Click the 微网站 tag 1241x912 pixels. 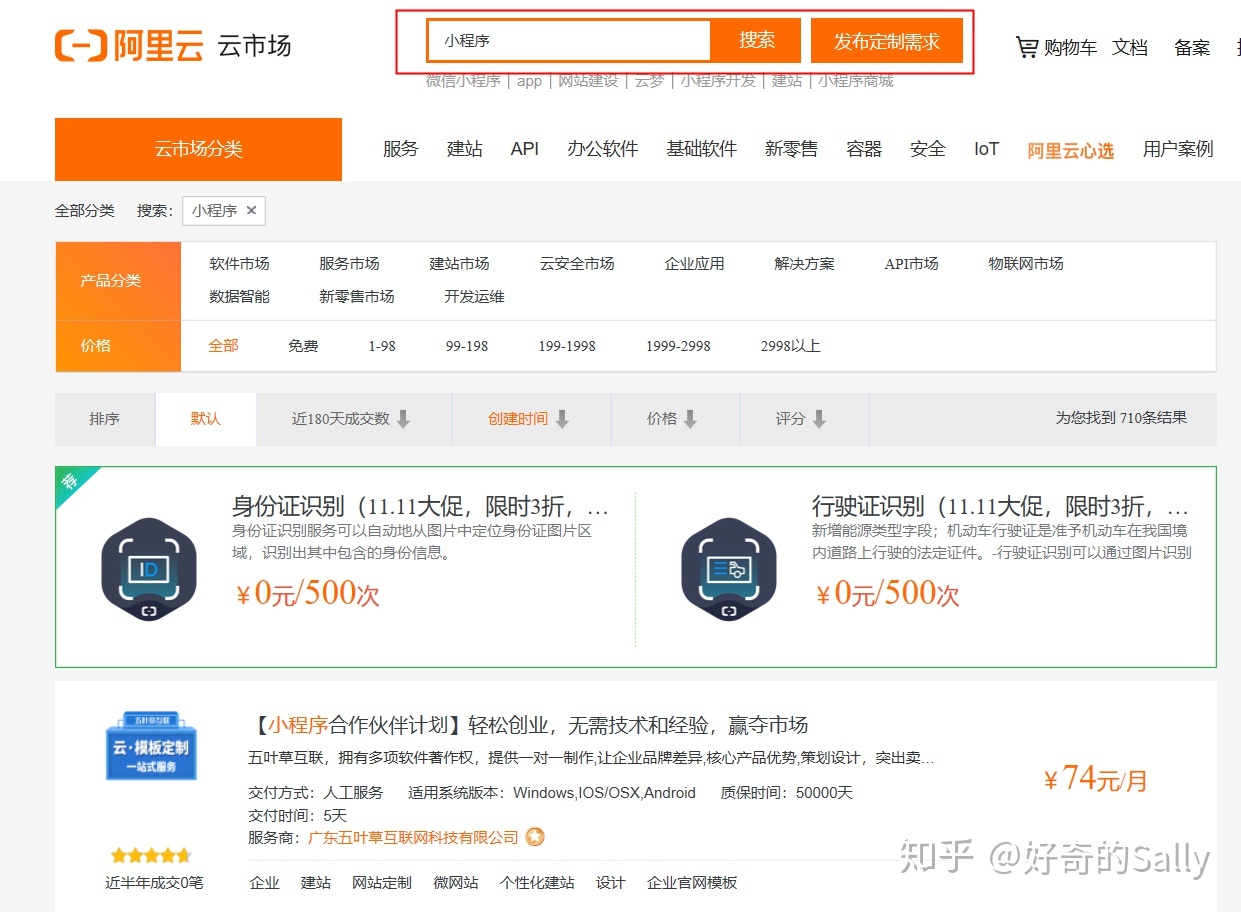(x=455, y=883)
